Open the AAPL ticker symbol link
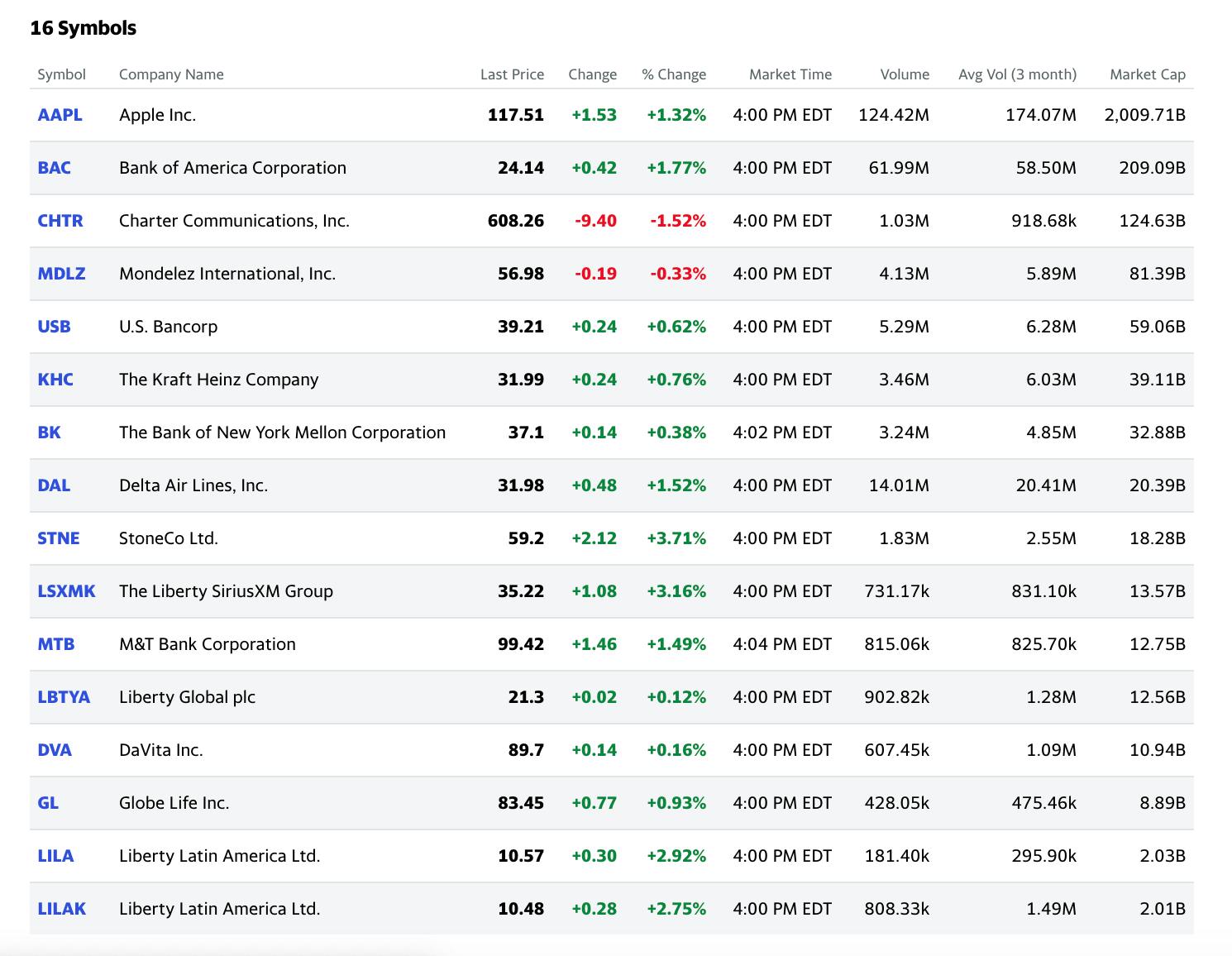 point(60,115)
